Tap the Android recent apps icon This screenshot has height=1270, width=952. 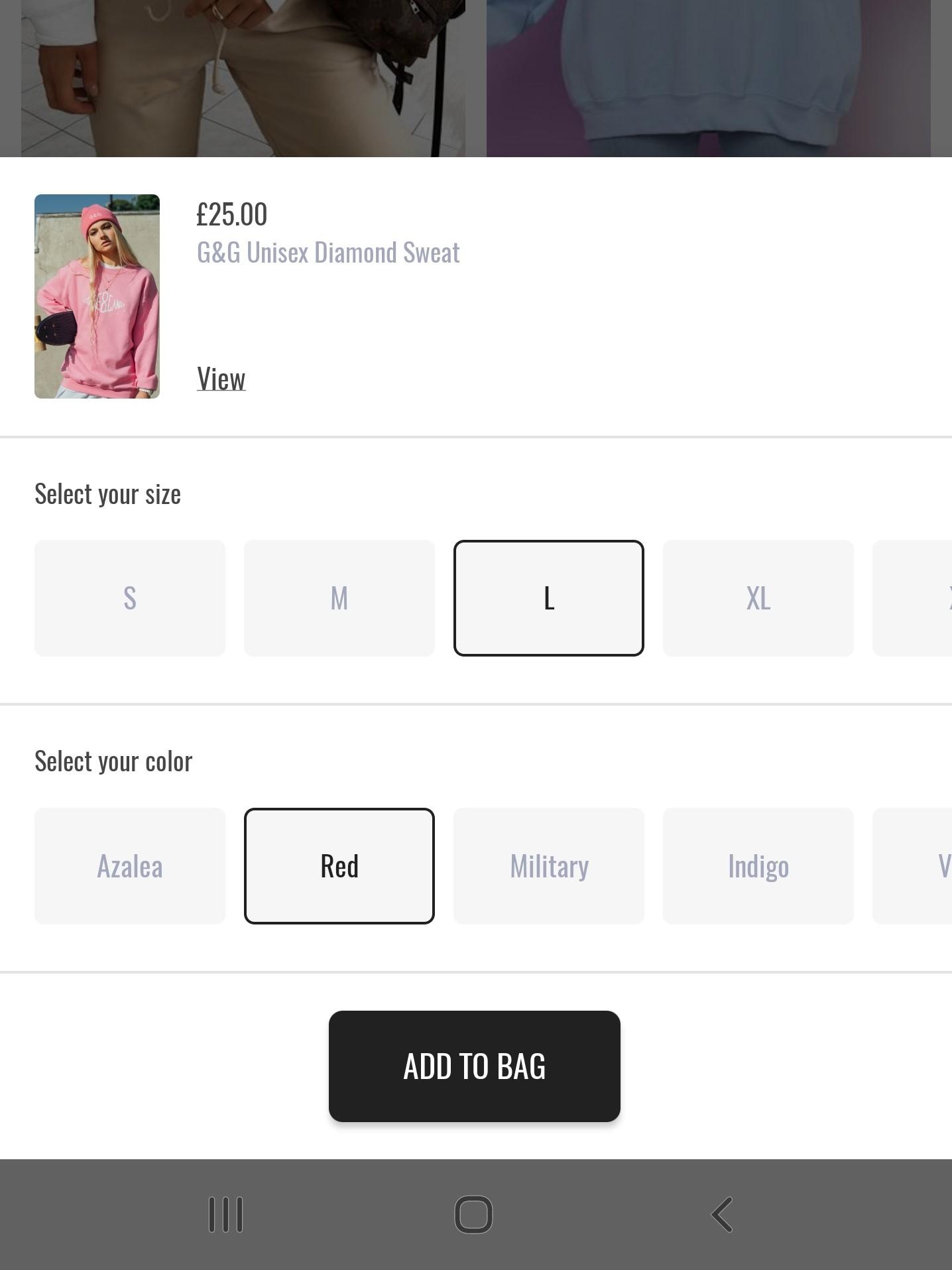[225, 1214]
